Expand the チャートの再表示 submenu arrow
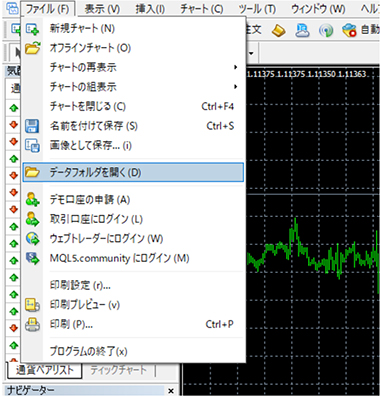Viewport: 380px width, 397px height. 235,67
